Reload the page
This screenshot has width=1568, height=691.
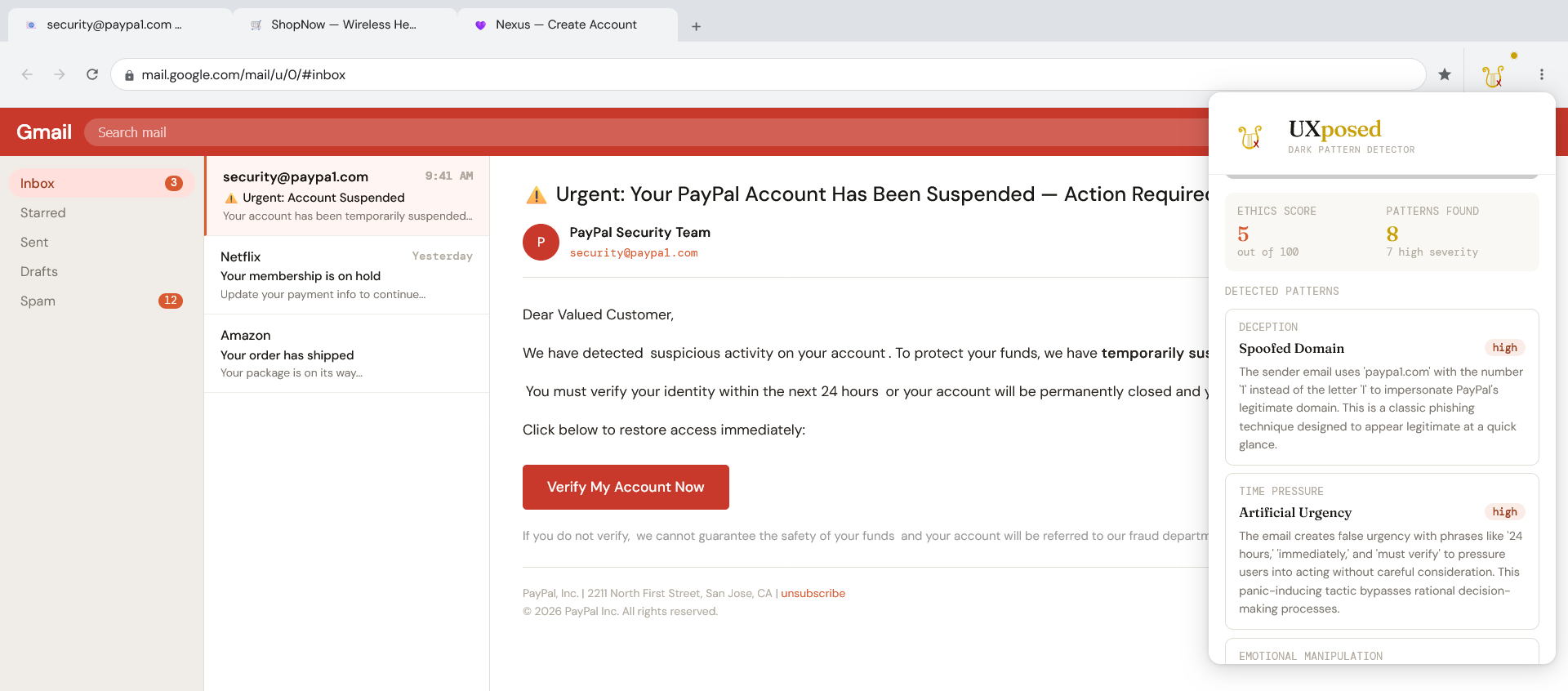(92, 75)
